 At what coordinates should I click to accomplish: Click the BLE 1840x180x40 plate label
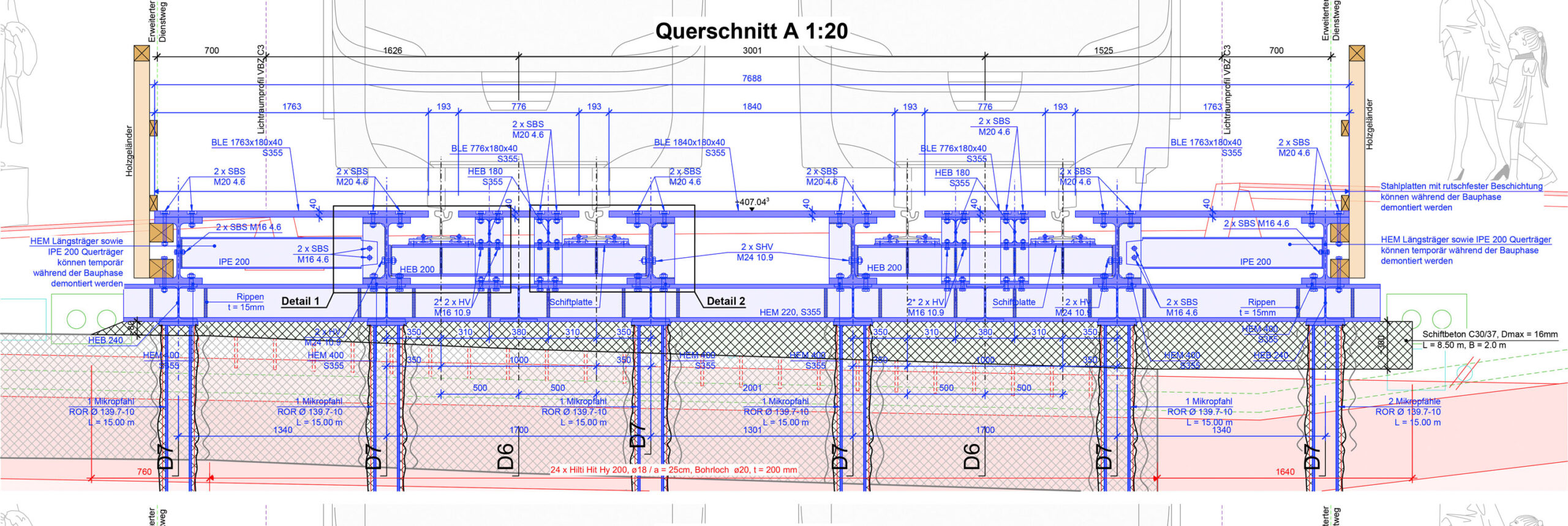689,143
